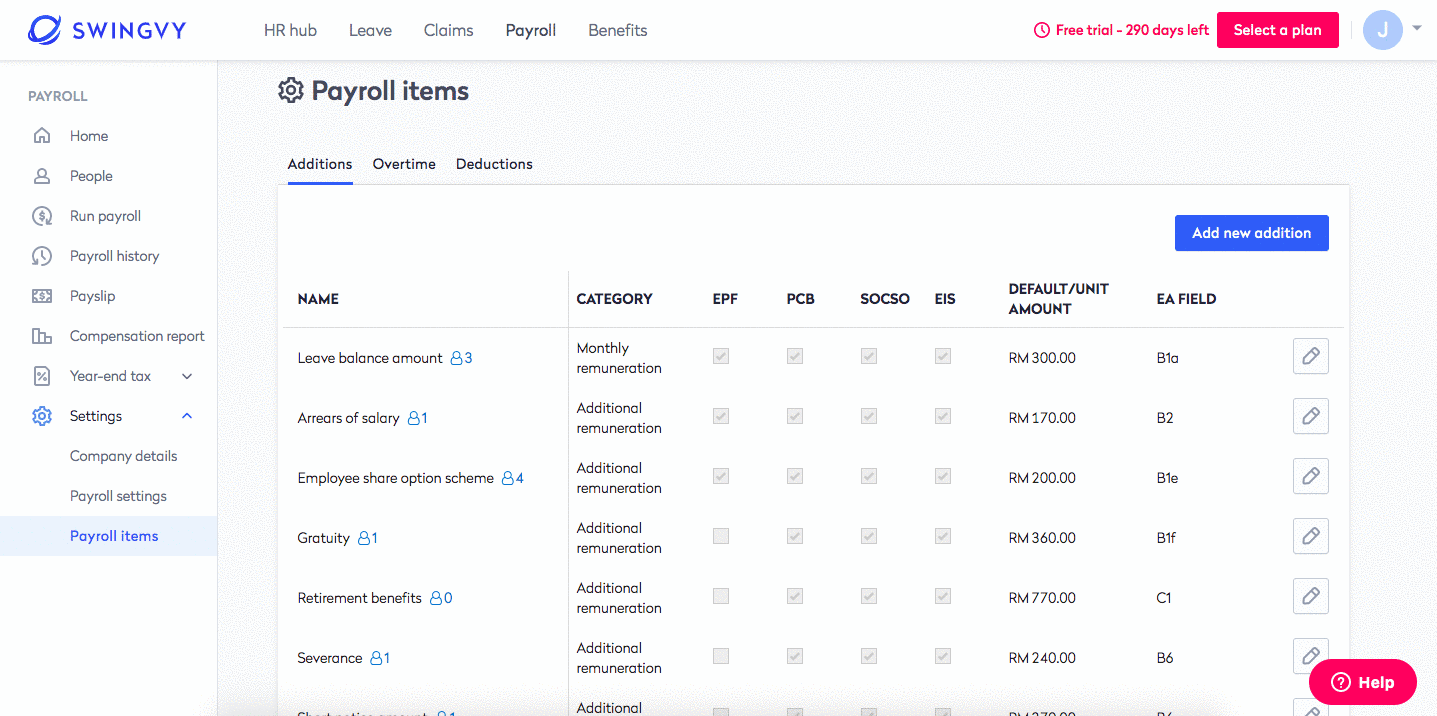The image size is (1437, 716).
Task: Switch to the Claims section
Action: (x=449, y=30)
